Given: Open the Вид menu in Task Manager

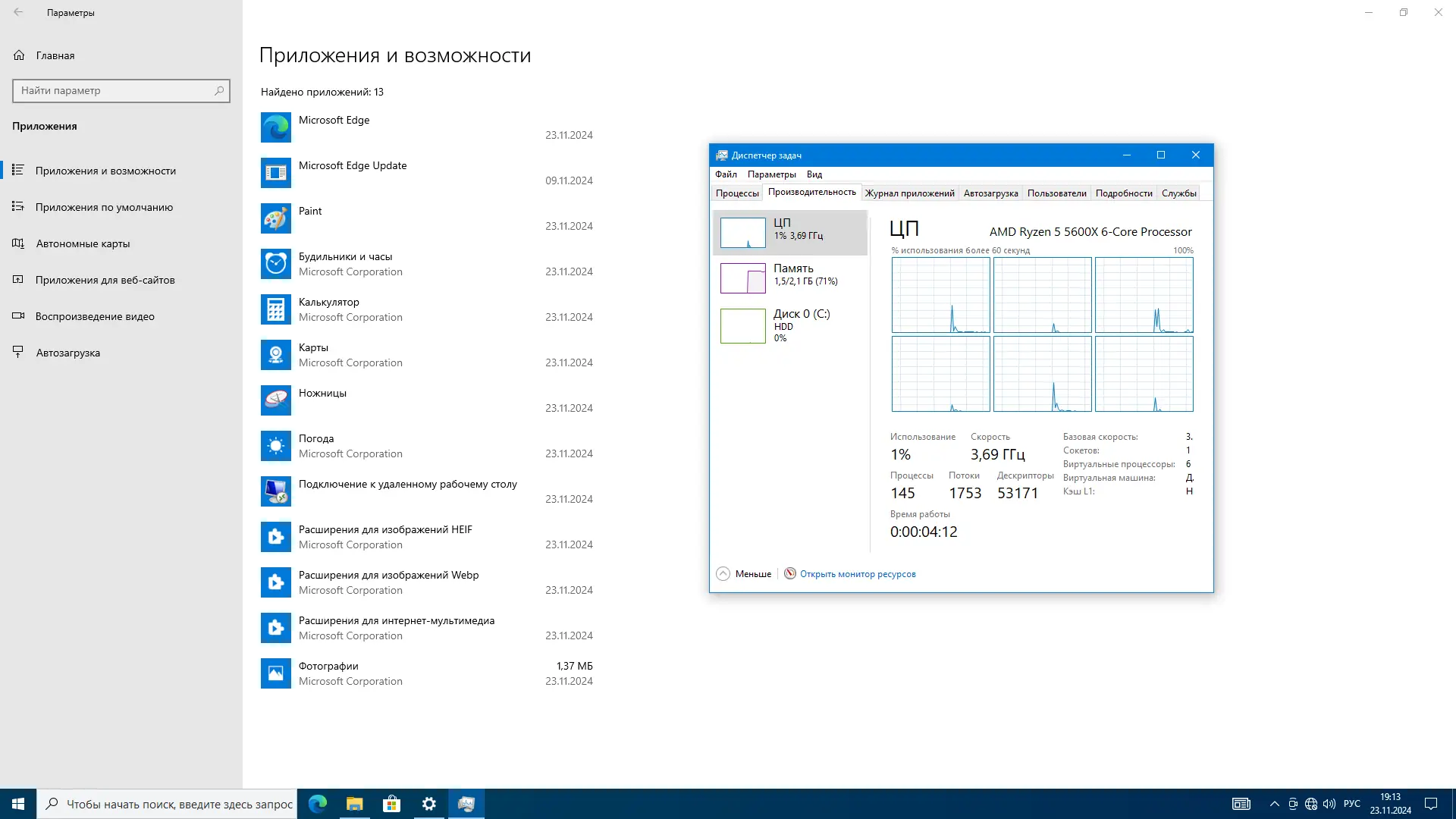Looking at the screenshot, I should (x=814, y=174).
